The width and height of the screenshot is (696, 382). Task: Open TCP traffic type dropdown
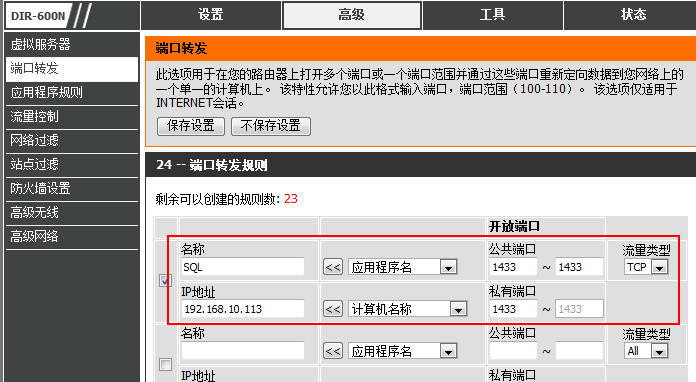[x=646, y=267]
